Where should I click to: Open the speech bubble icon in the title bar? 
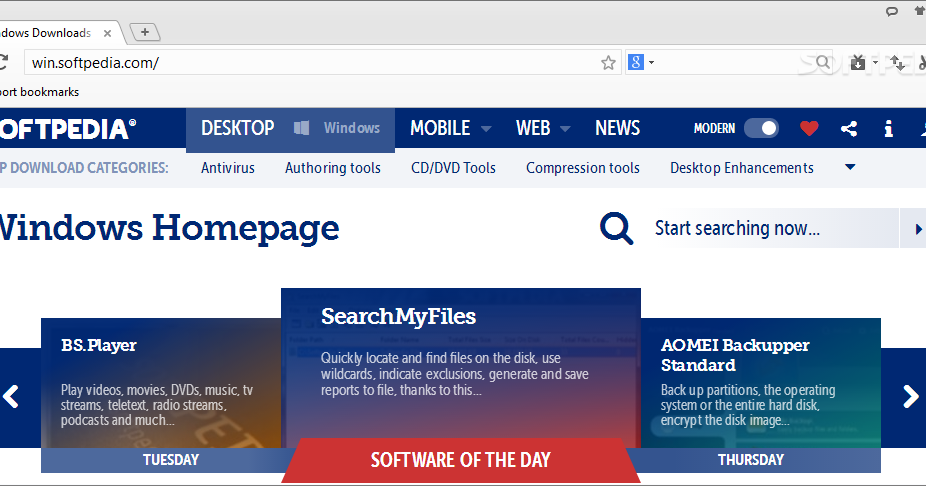(892, 11)
